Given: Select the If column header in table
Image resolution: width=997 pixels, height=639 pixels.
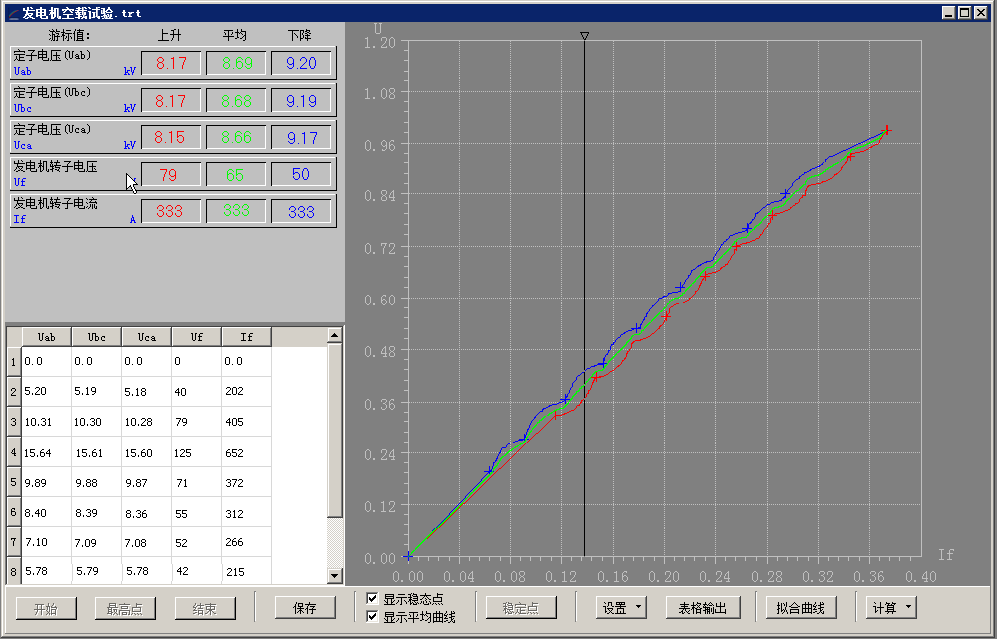Looking at the screenshot, I should (246, 337).
